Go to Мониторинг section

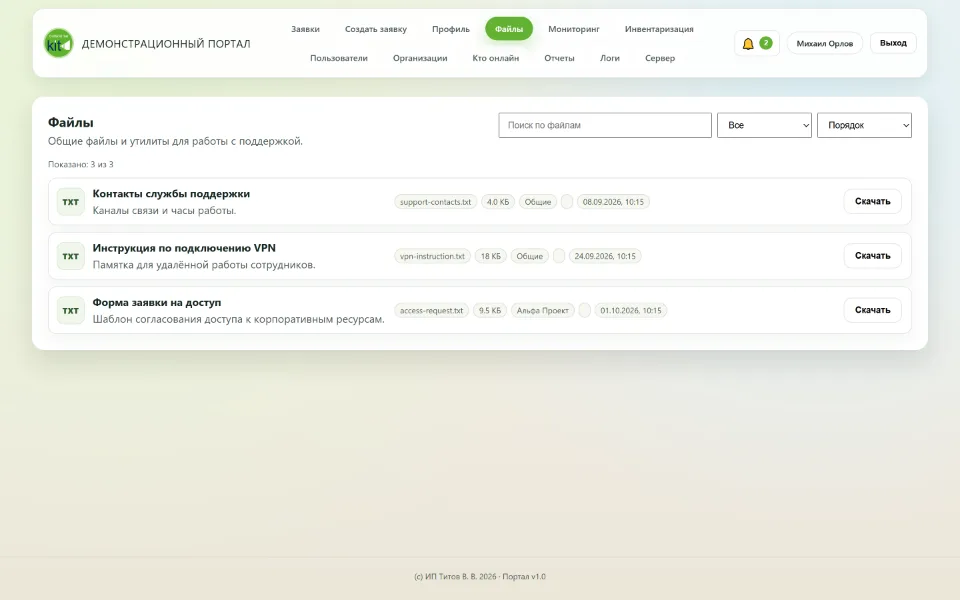click(x=574, y=29)
